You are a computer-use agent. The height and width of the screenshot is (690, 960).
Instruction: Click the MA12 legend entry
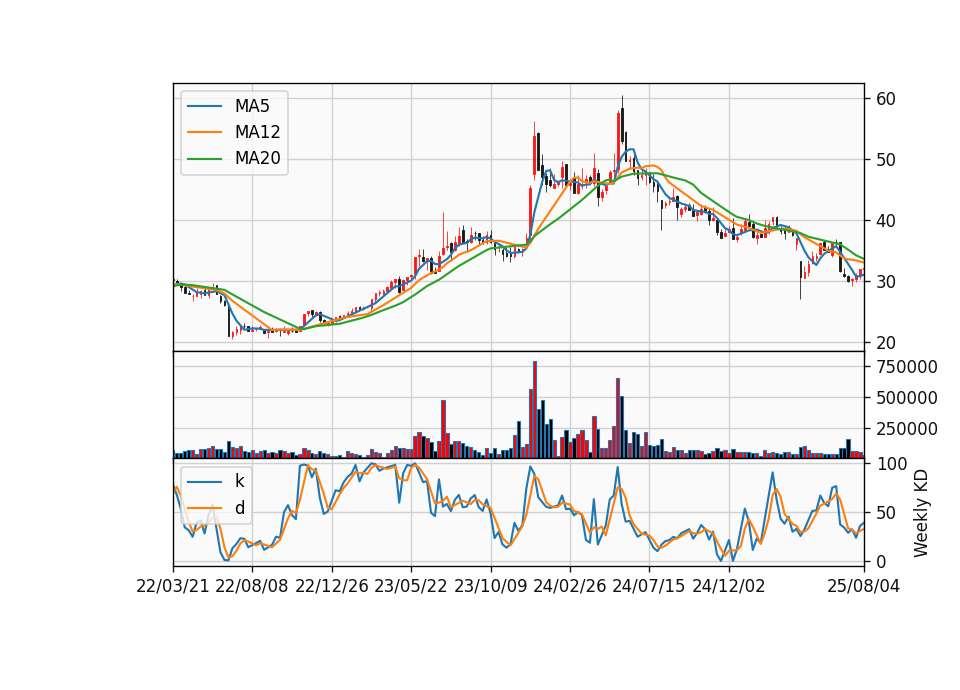234,132
